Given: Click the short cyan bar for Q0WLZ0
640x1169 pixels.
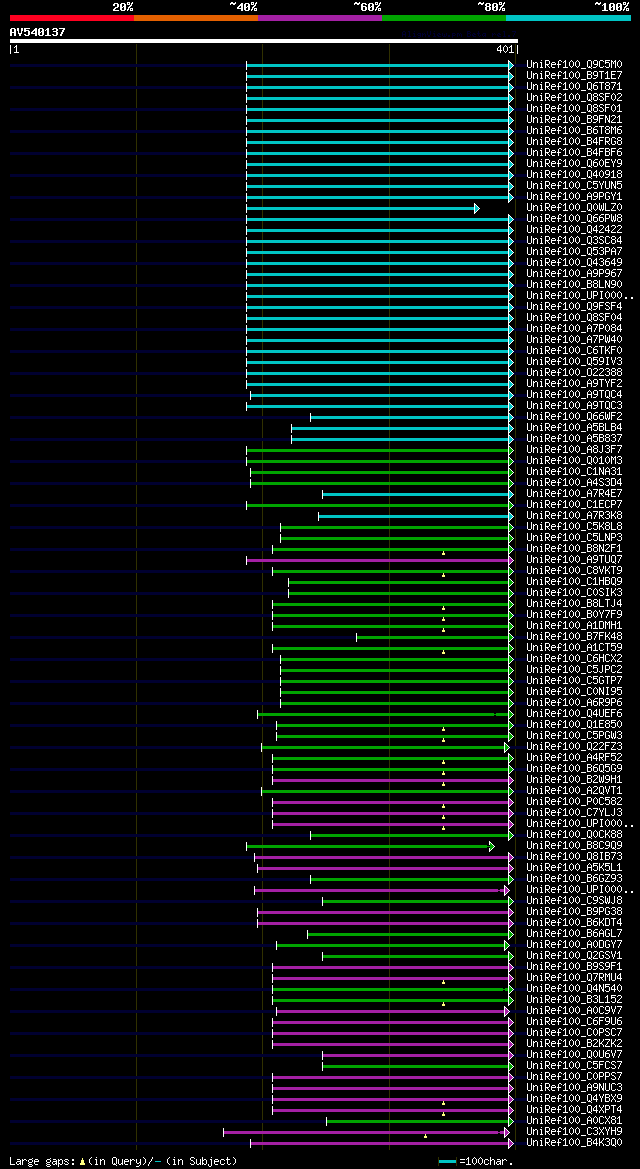Looking at the screenshot, I should coord(363,208).
